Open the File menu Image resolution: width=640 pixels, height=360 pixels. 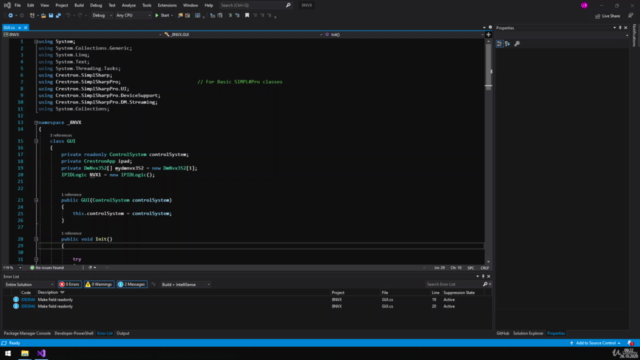coord(18,5)
